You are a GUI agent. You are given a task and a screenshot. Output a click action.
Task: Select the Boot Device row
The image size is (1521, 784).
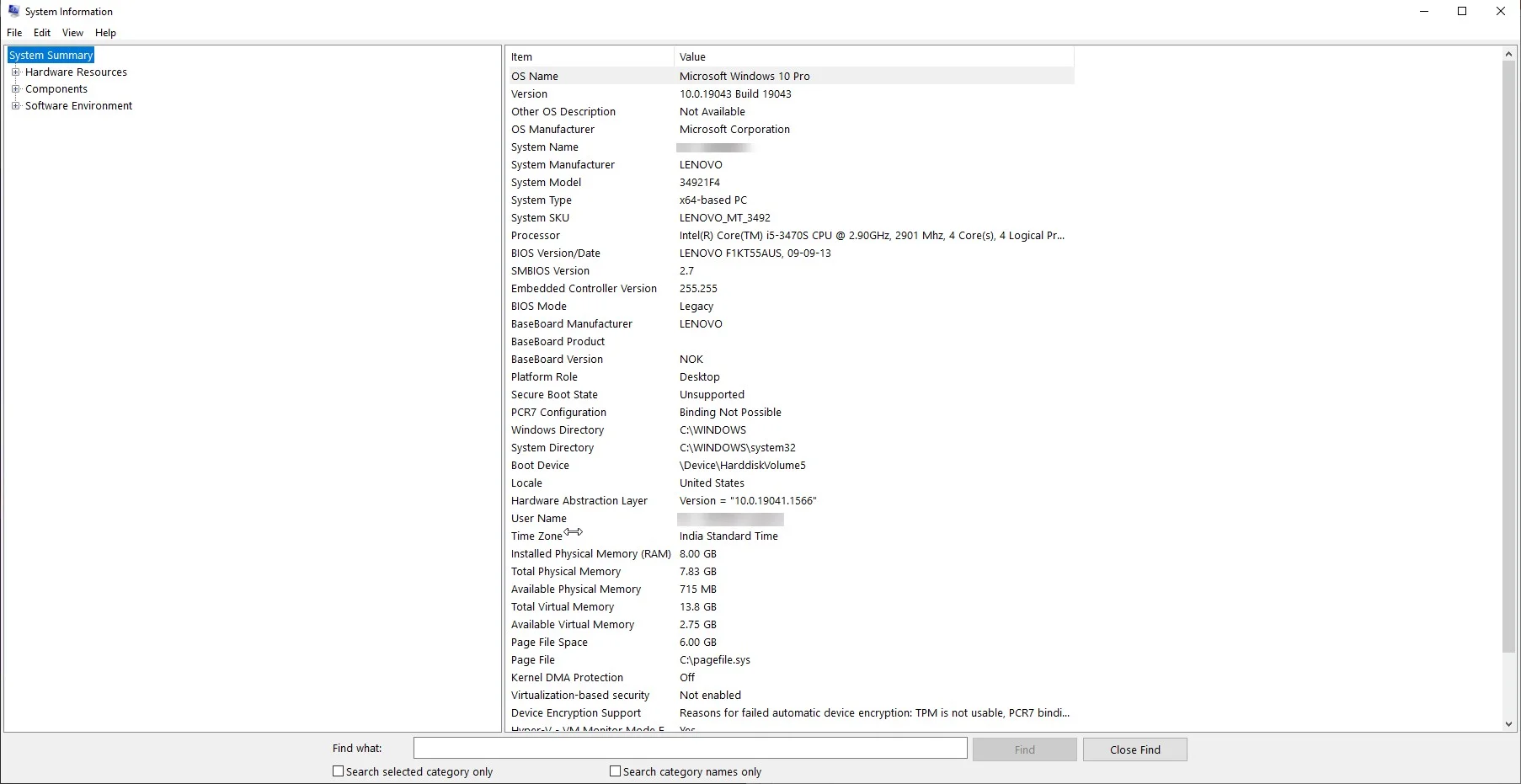(x=790, y=466)
